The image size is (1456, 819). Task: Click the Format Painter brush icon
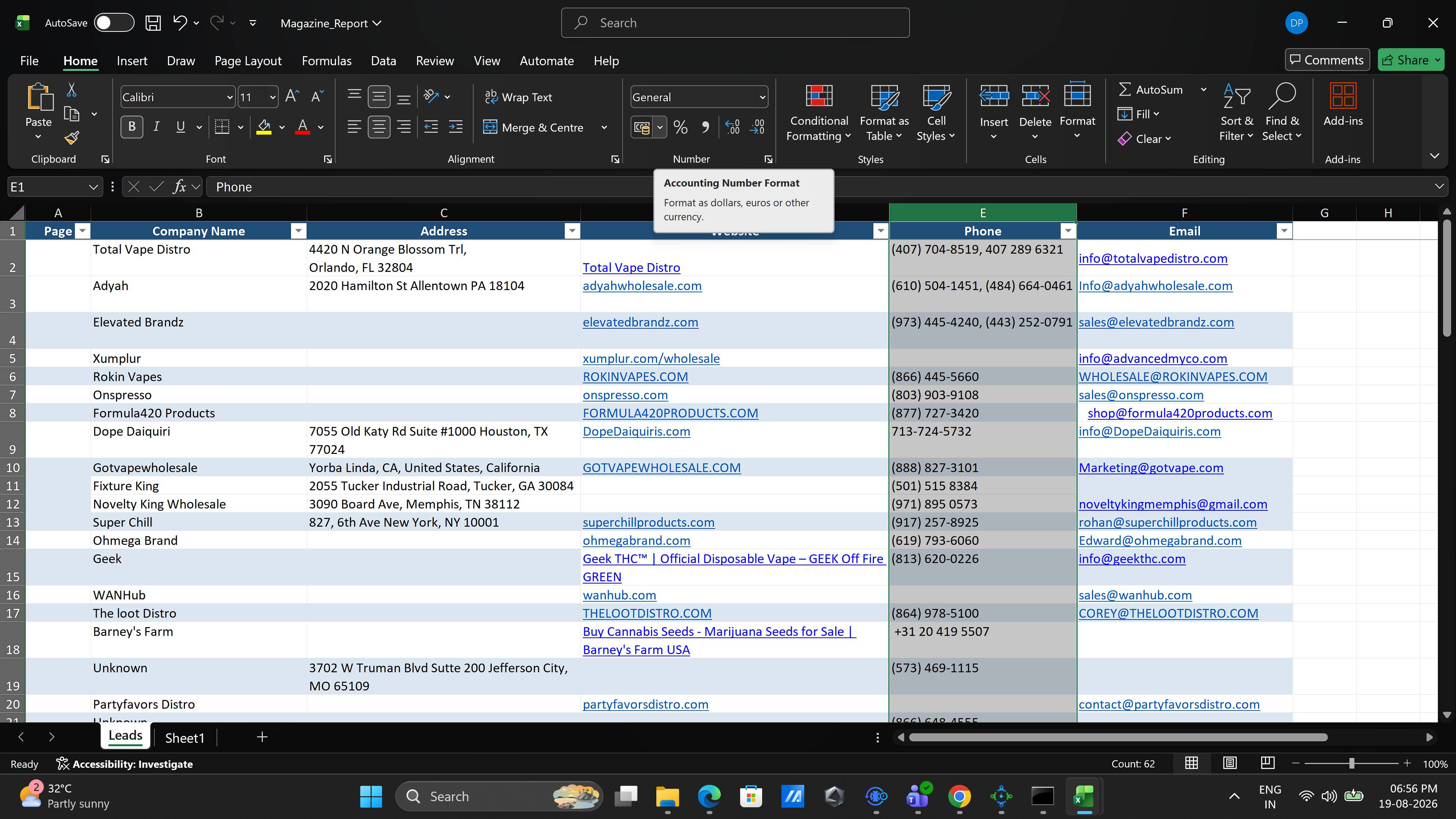pyautogui.click(x=72, y=138)
